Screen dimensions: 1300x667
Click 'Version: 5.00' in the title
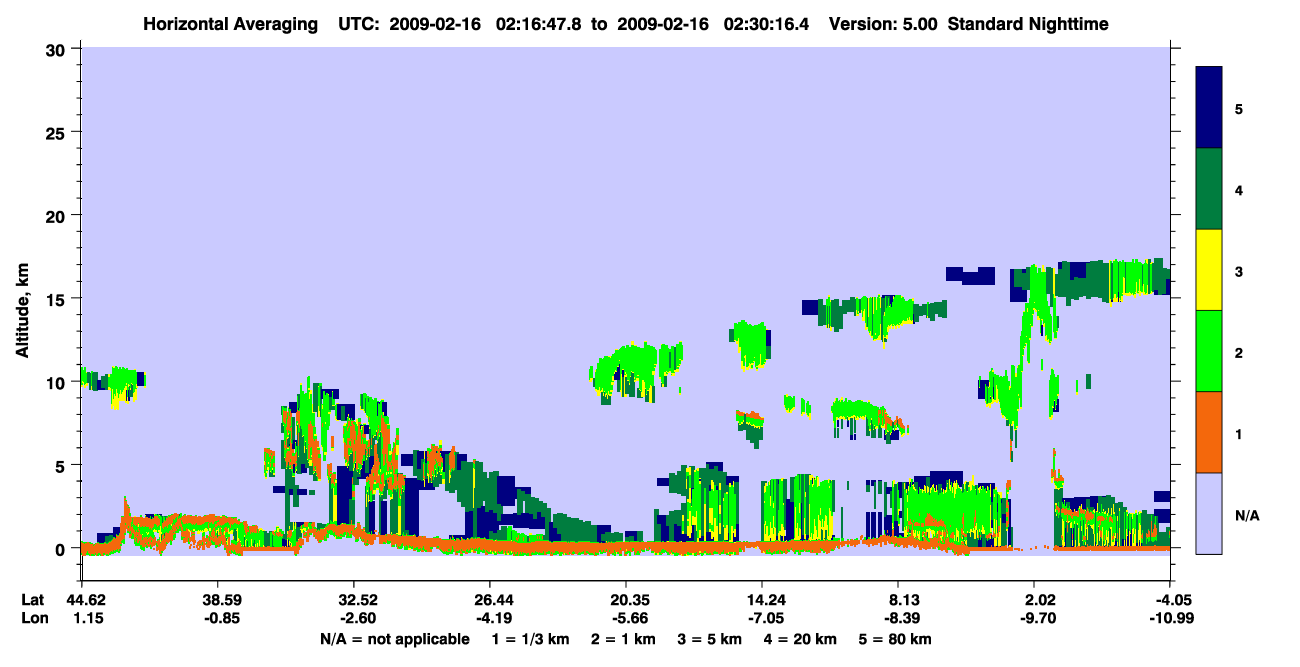[883, 23]
